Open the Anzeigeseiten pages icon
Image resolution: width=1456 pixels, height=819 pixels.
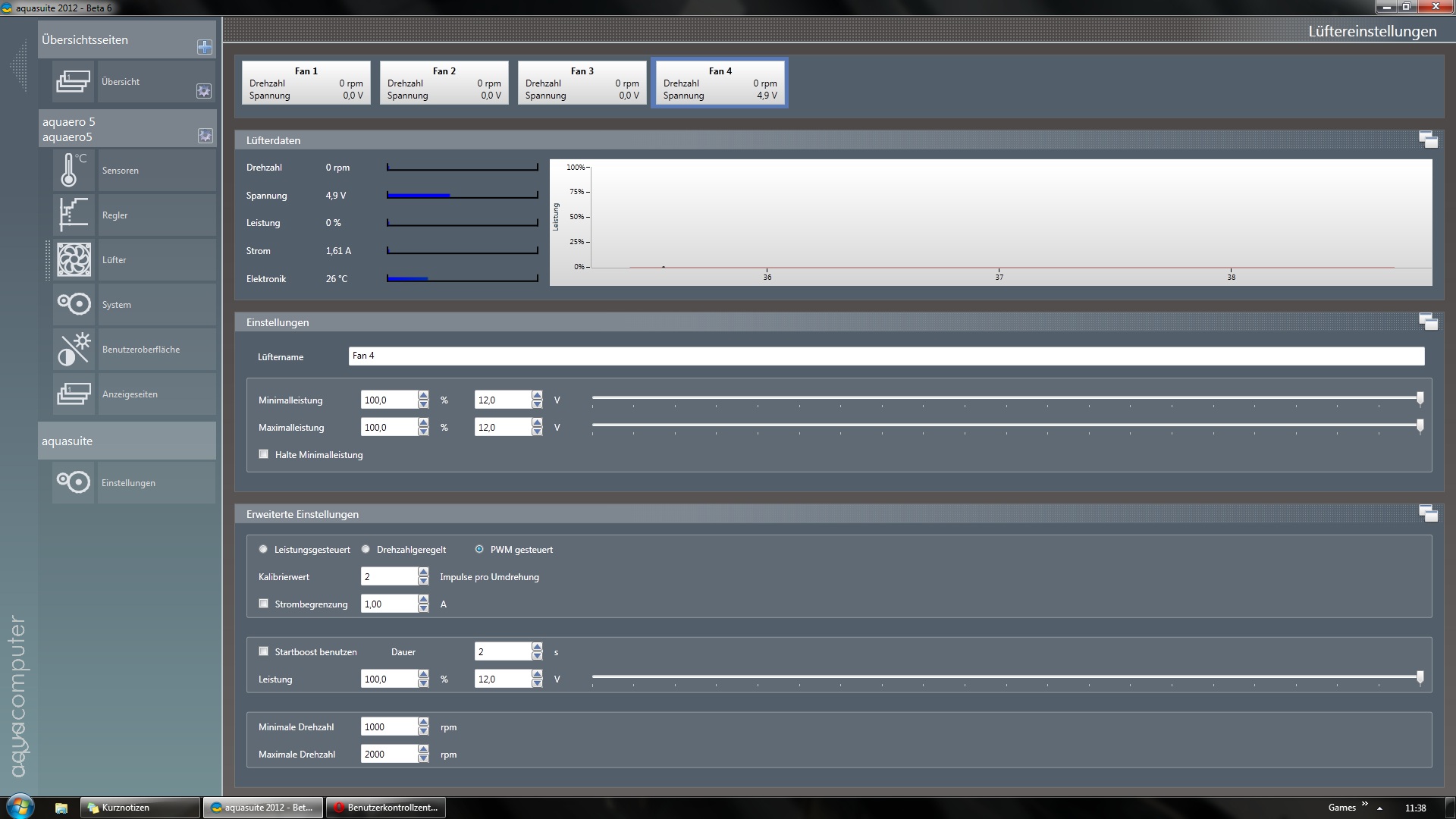74,394
